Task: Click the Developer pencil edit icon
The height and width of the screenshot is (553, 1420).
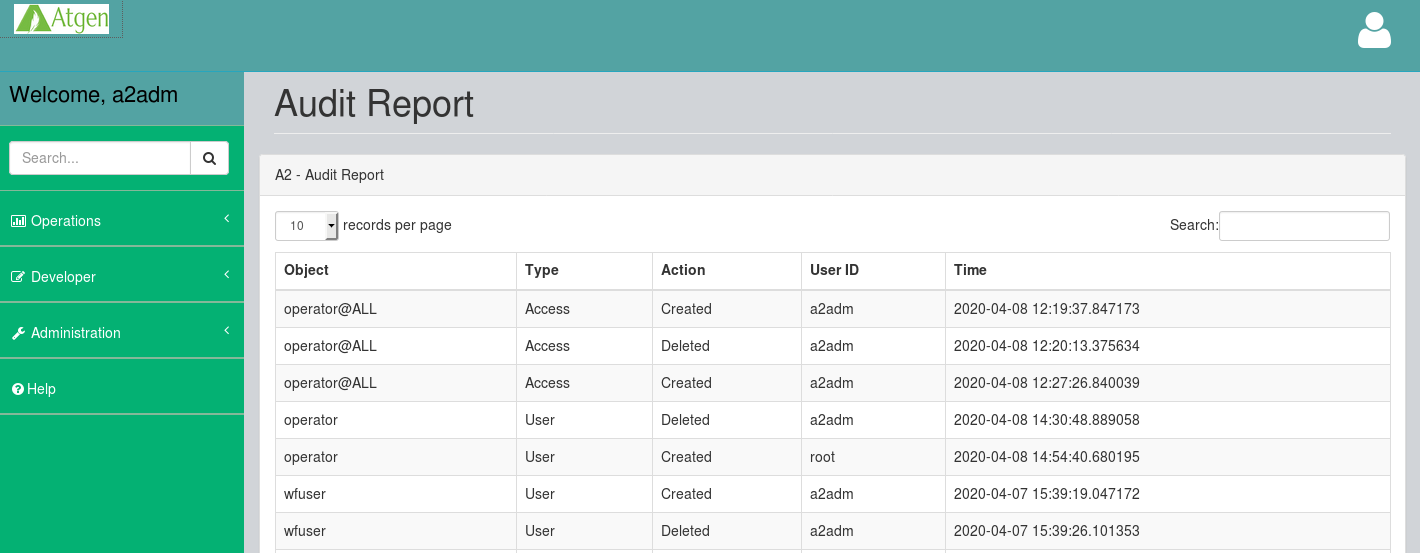Action: click(18, 277)
